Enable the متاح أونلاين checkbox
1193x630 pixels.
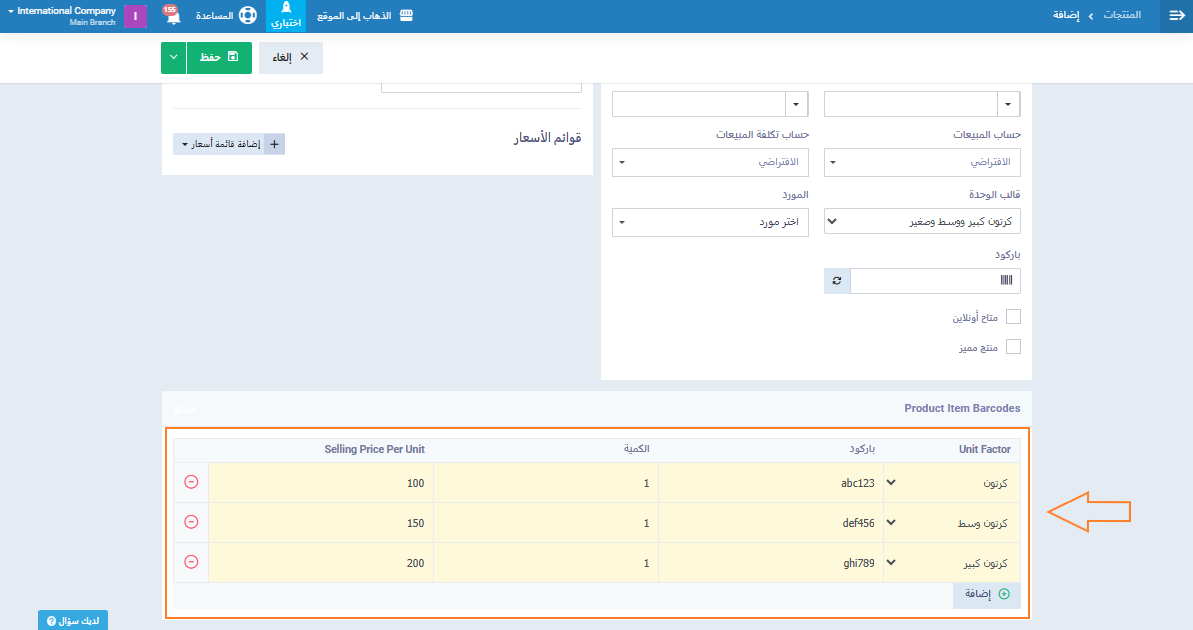click(1013, 317)
